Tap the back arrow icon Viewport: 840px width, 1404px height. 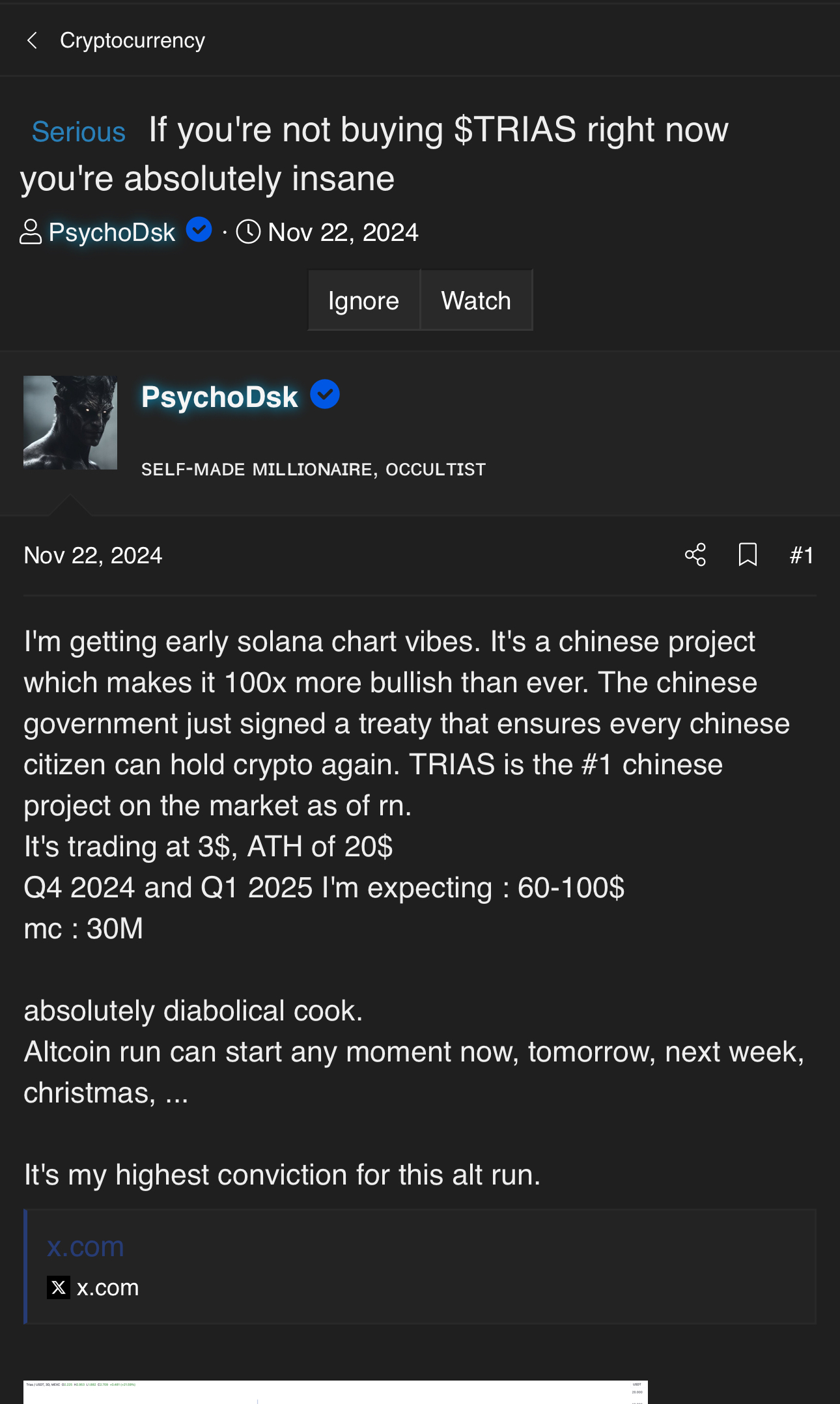point(31,40)
